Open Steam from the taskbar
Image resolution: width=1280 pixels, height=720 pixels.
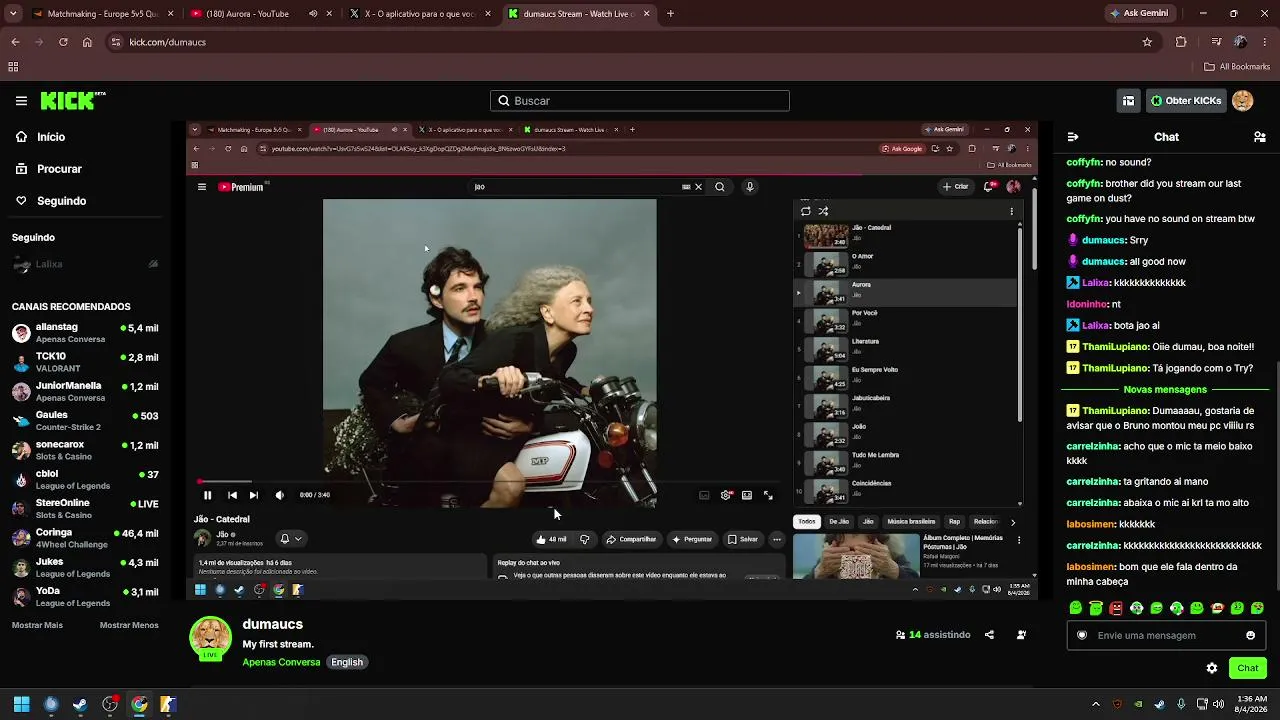(x=80, y=704)
